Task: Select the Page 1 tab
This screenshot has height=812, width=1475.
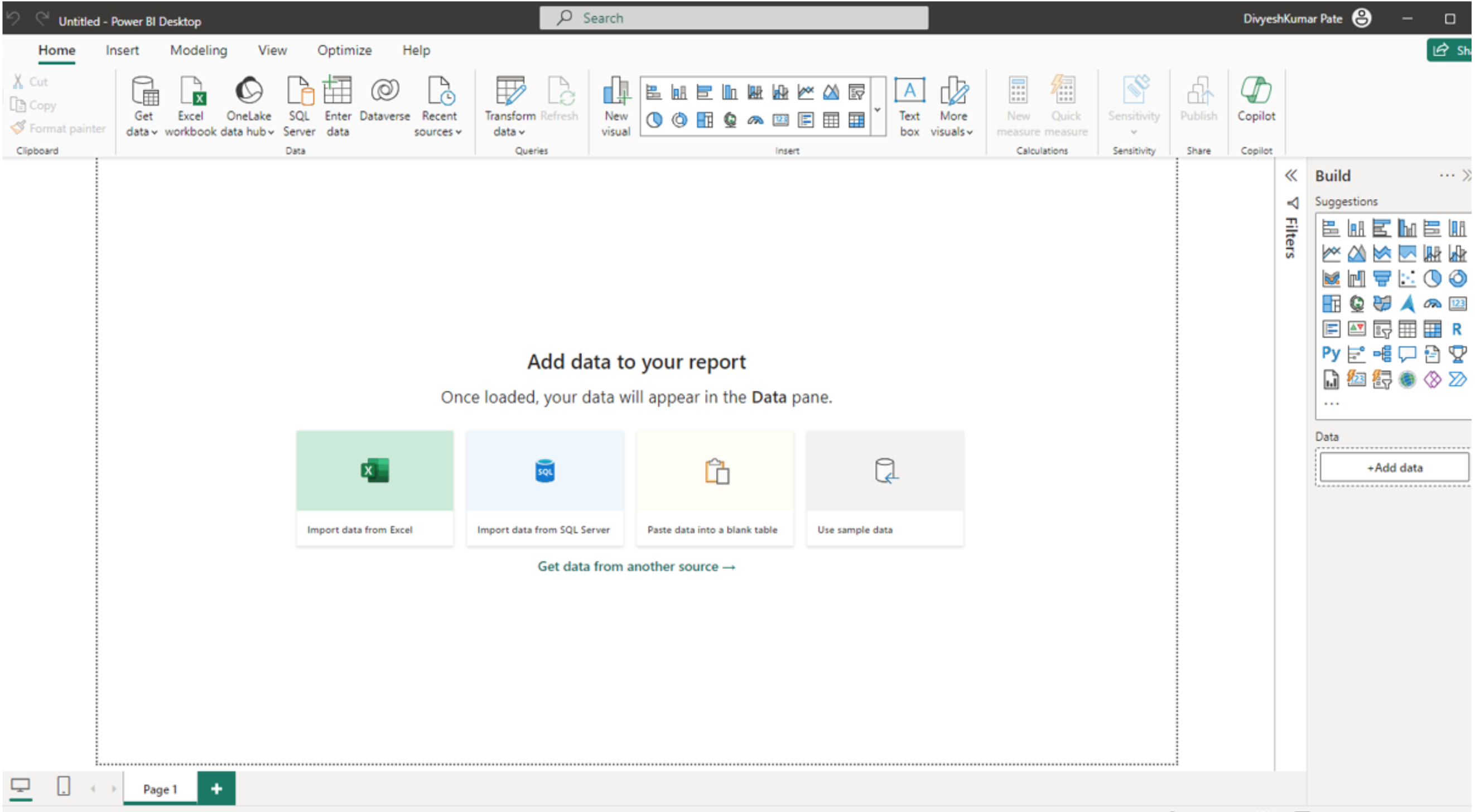Action: coord(160,789)
